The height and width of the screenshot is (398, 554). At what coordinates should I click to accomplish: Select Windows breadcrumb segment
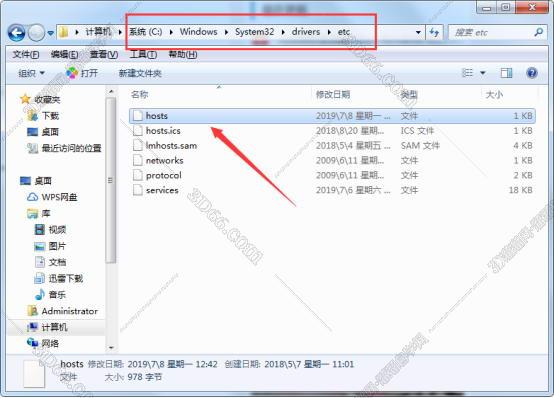click(199, 32)
